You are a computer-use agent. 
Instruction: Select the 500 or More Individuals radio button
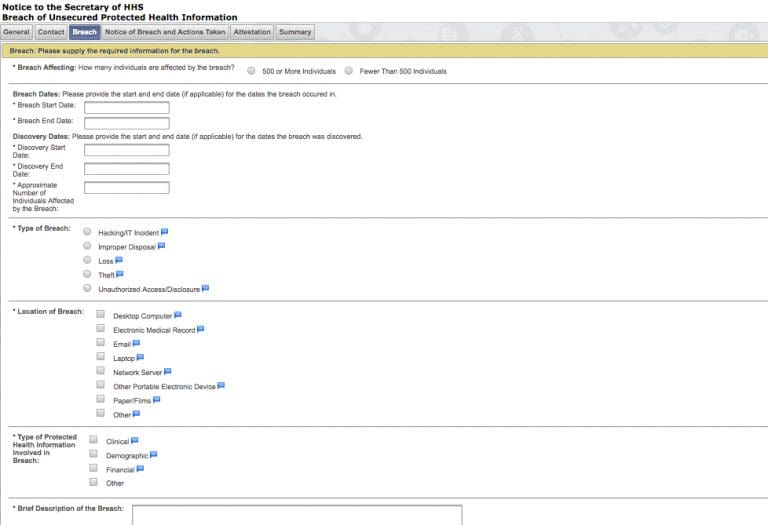(x=250, y=71)
